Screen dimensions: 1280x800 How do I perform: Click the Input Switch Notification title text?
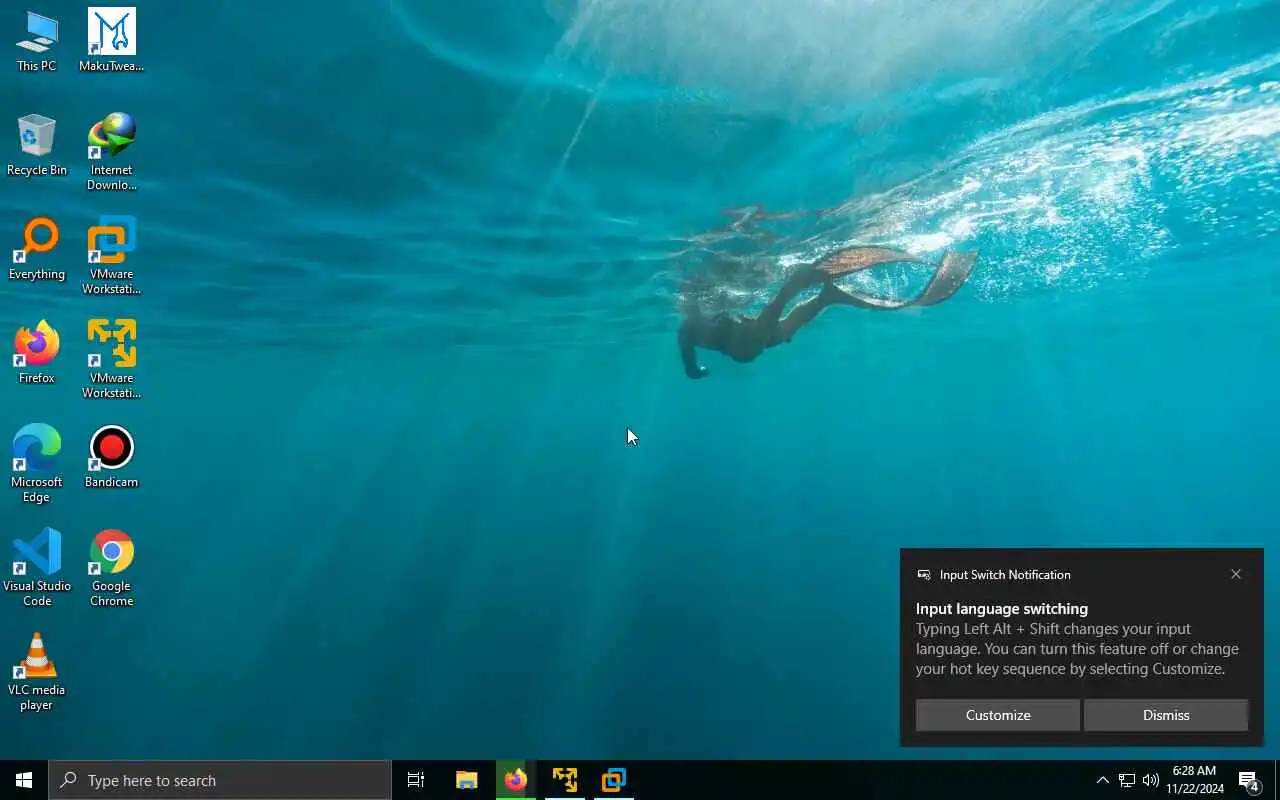pos(1005,574)
